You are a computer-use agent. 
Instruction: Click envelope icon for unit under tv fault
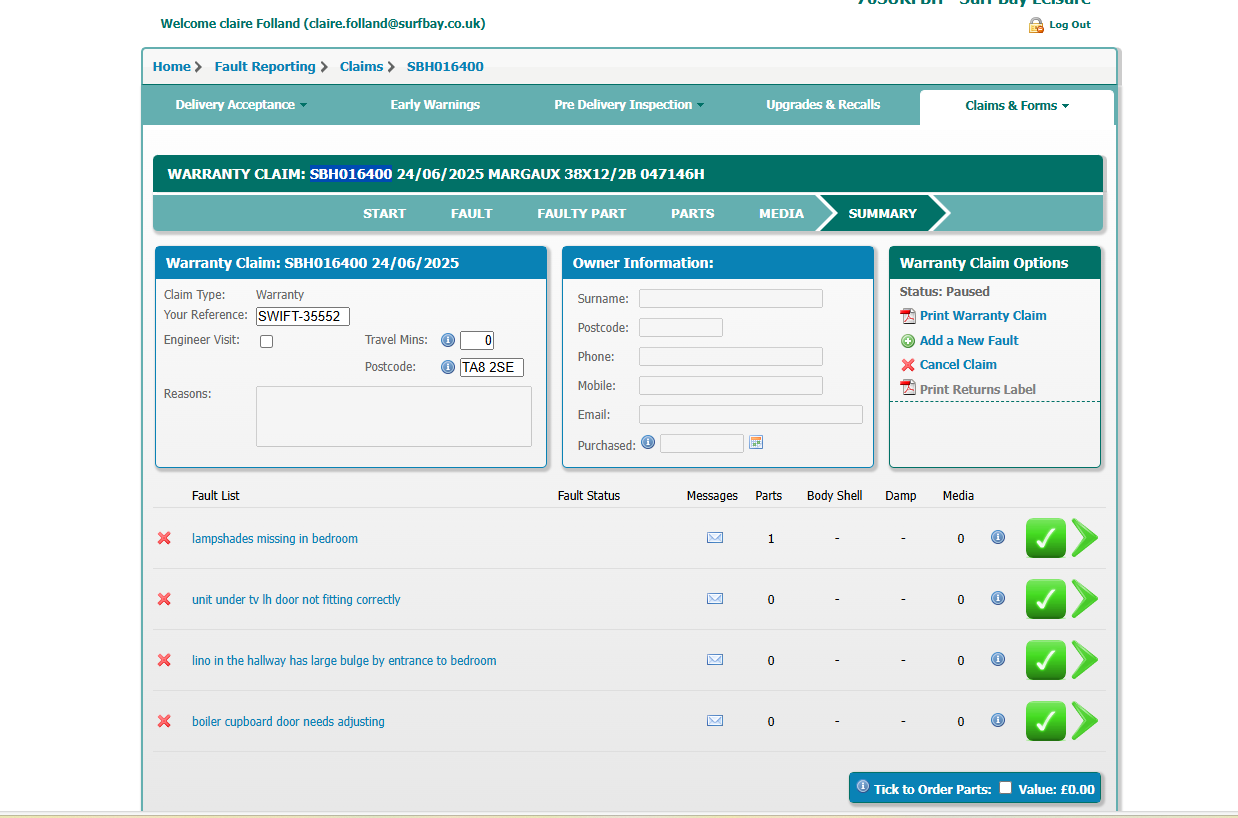pos(715,599)
